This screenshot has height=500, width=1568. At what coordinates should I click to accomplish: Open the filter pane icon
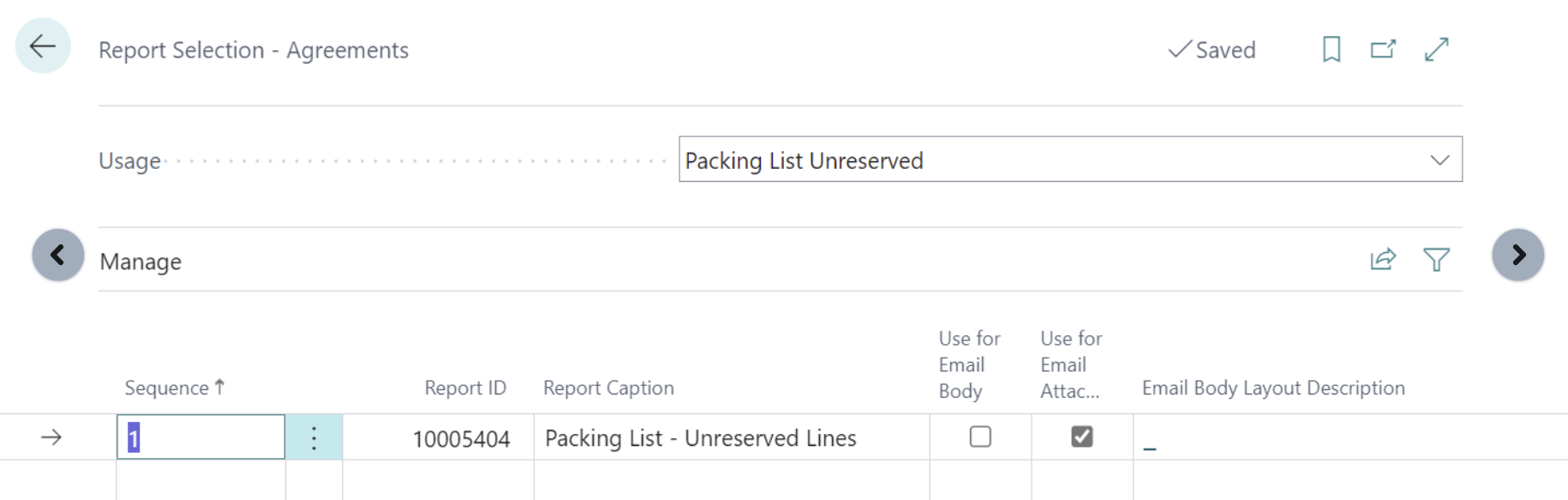pyautogui.click(x=1436, y=259)
